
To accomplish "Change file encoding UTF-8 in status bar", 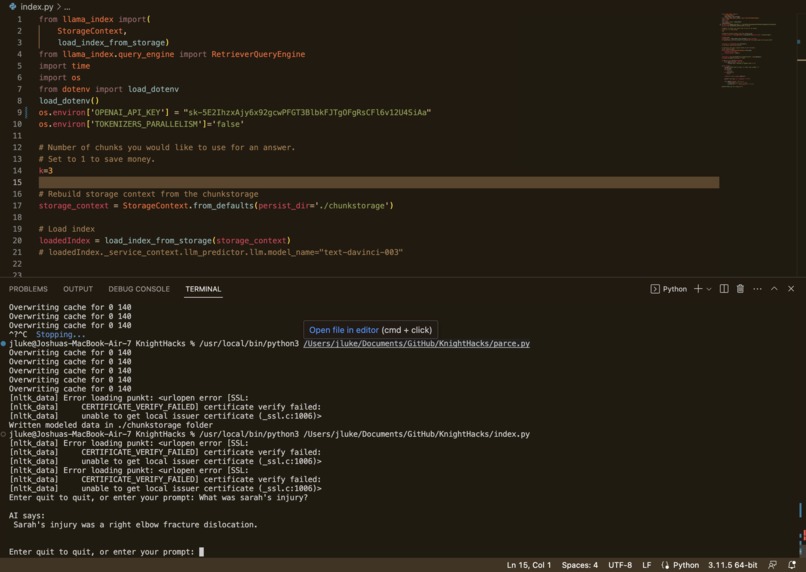I will 620,565.
